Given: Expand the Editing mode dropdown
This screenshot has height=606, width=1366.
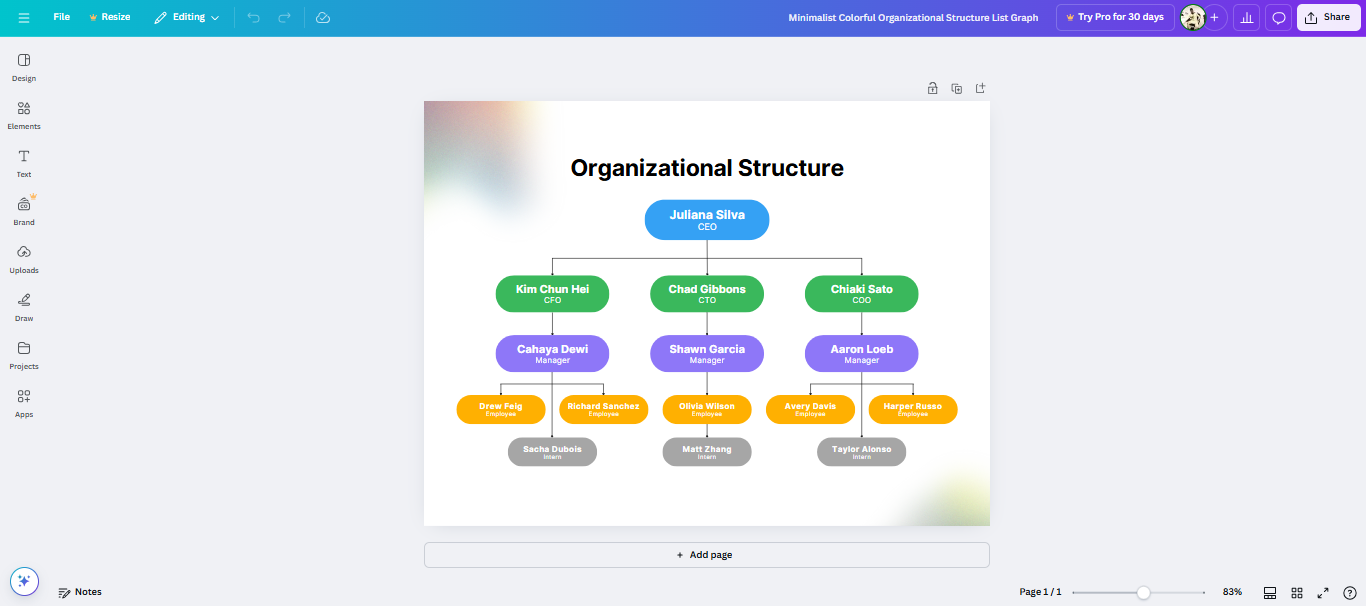Looking at the screenshot, I should pos(187,17).
